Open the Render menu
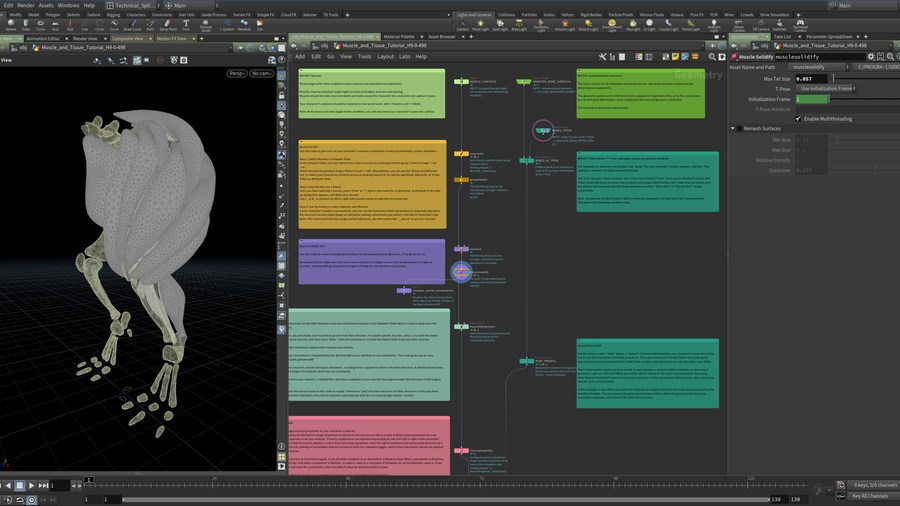The image size is (900, 506). (x=25, y=5)
